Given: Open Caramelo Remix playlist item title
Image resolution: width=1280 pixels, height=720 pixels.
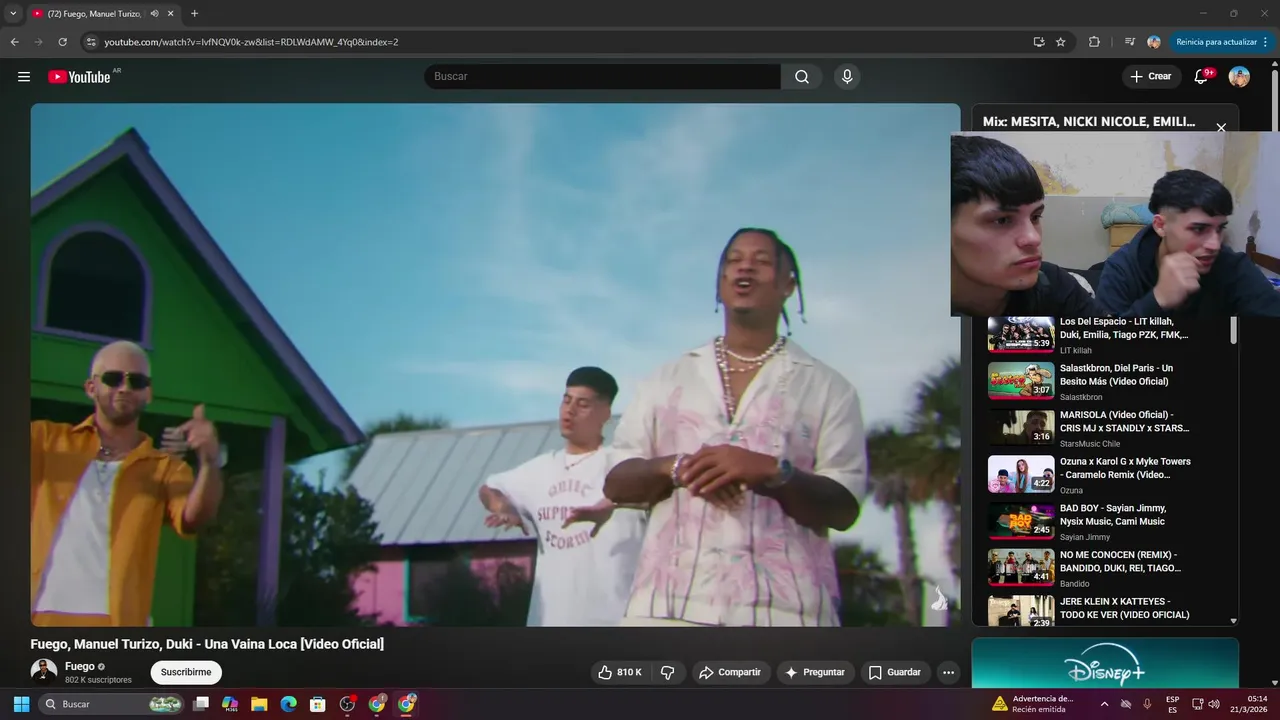Looking at the screenshot, I should (1125, 468).
